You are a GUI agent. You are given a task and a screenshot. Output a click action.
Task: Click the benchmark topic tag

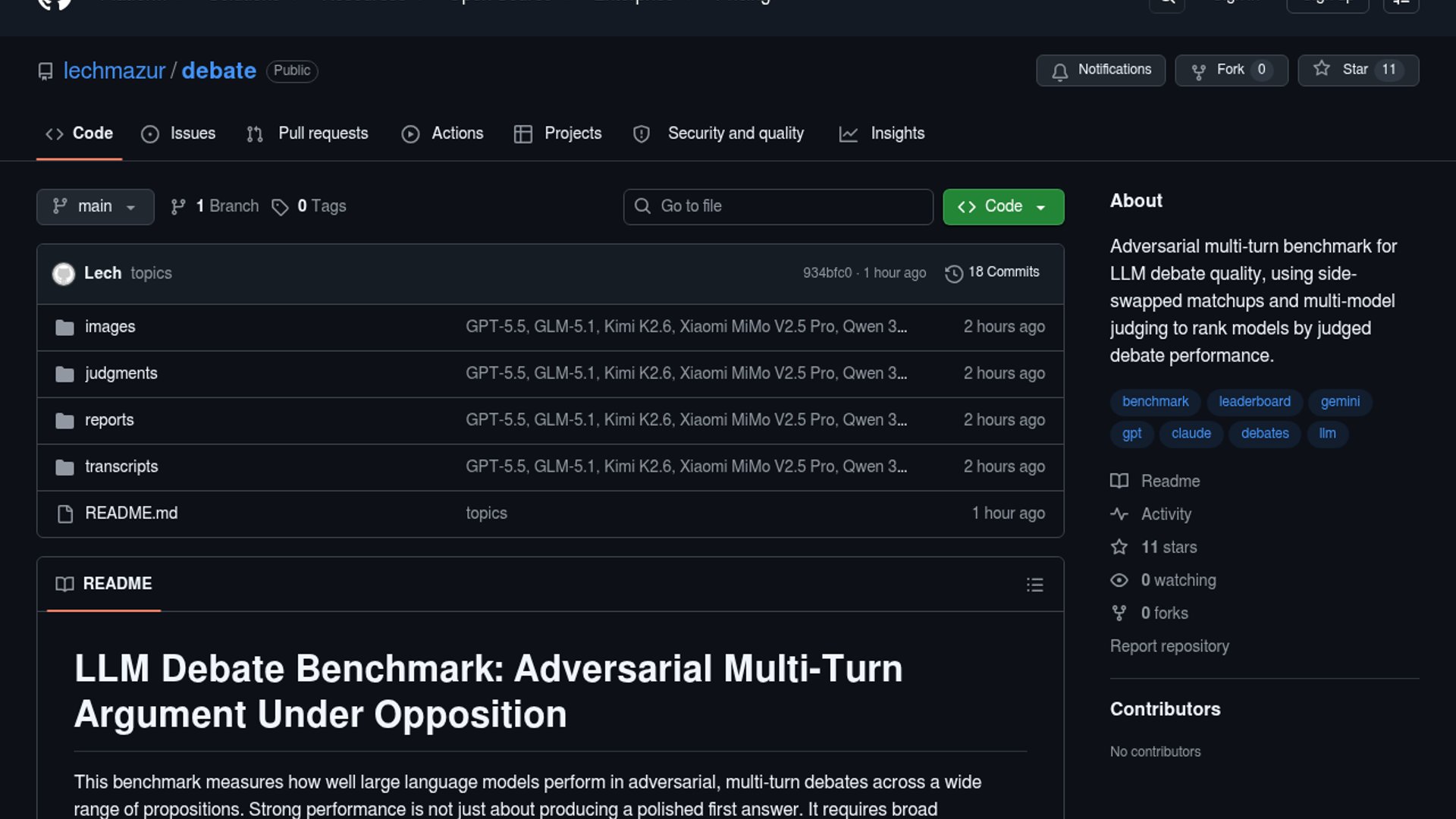pos(1156,402)
